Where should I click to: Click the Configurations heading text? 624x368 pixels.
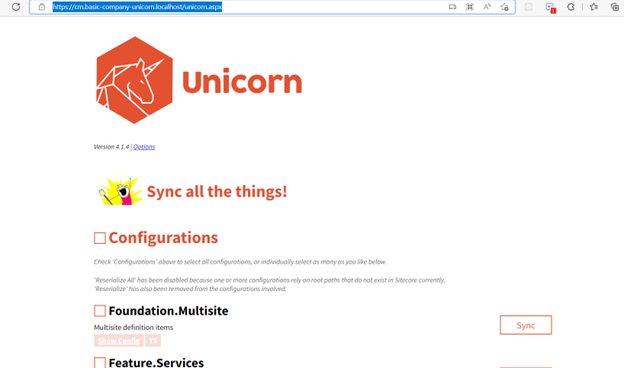tap(163, 238)
